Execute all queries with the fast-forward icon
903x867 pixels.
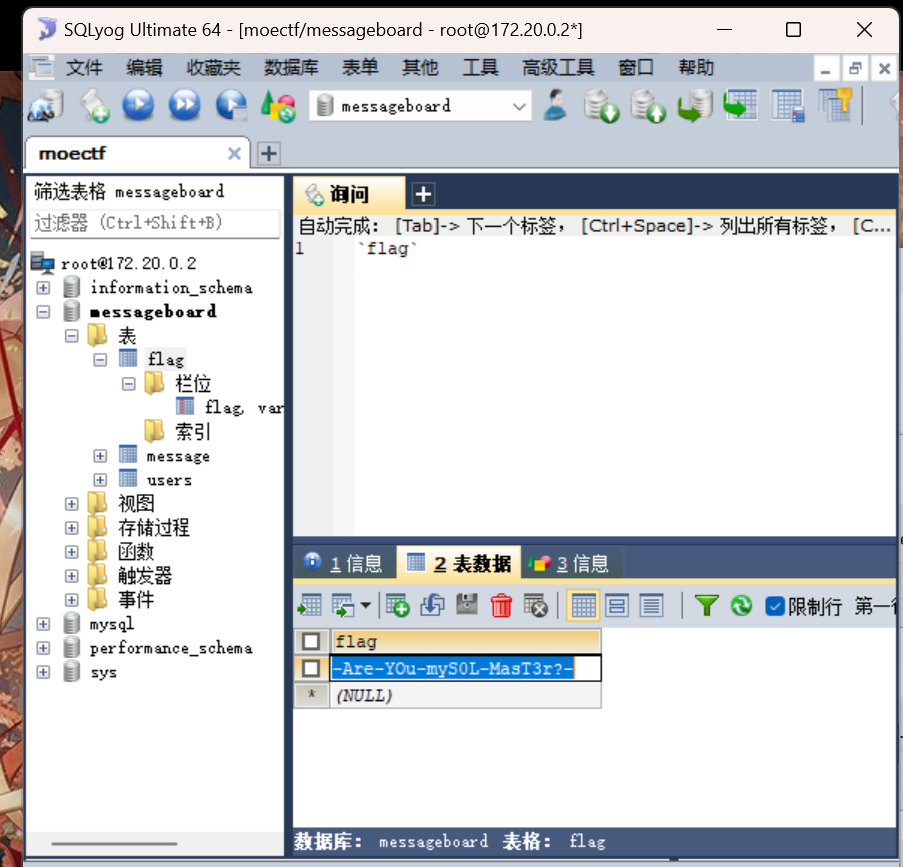(184, 105)
